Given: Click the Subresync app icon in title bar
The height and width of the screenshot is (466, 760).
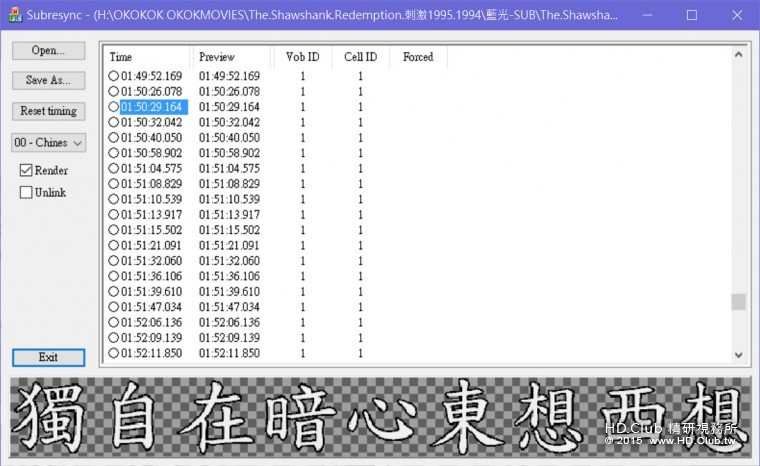Looking at the screenshot, I should pos(16,15).
